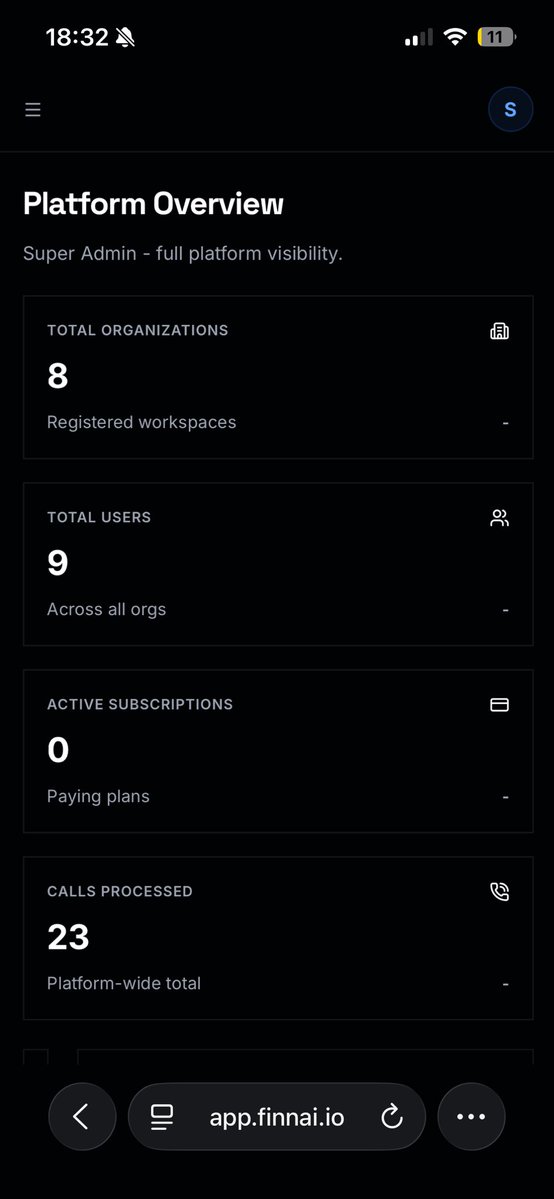
Task: Select the Calls Processed card
Action: click(278, 938)
